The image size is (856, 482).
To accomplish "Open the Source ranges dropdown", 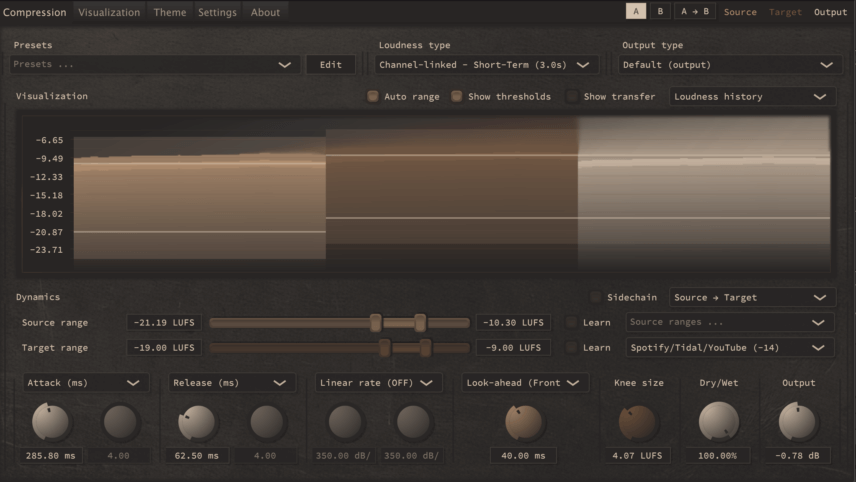I will tap(729, 322).
